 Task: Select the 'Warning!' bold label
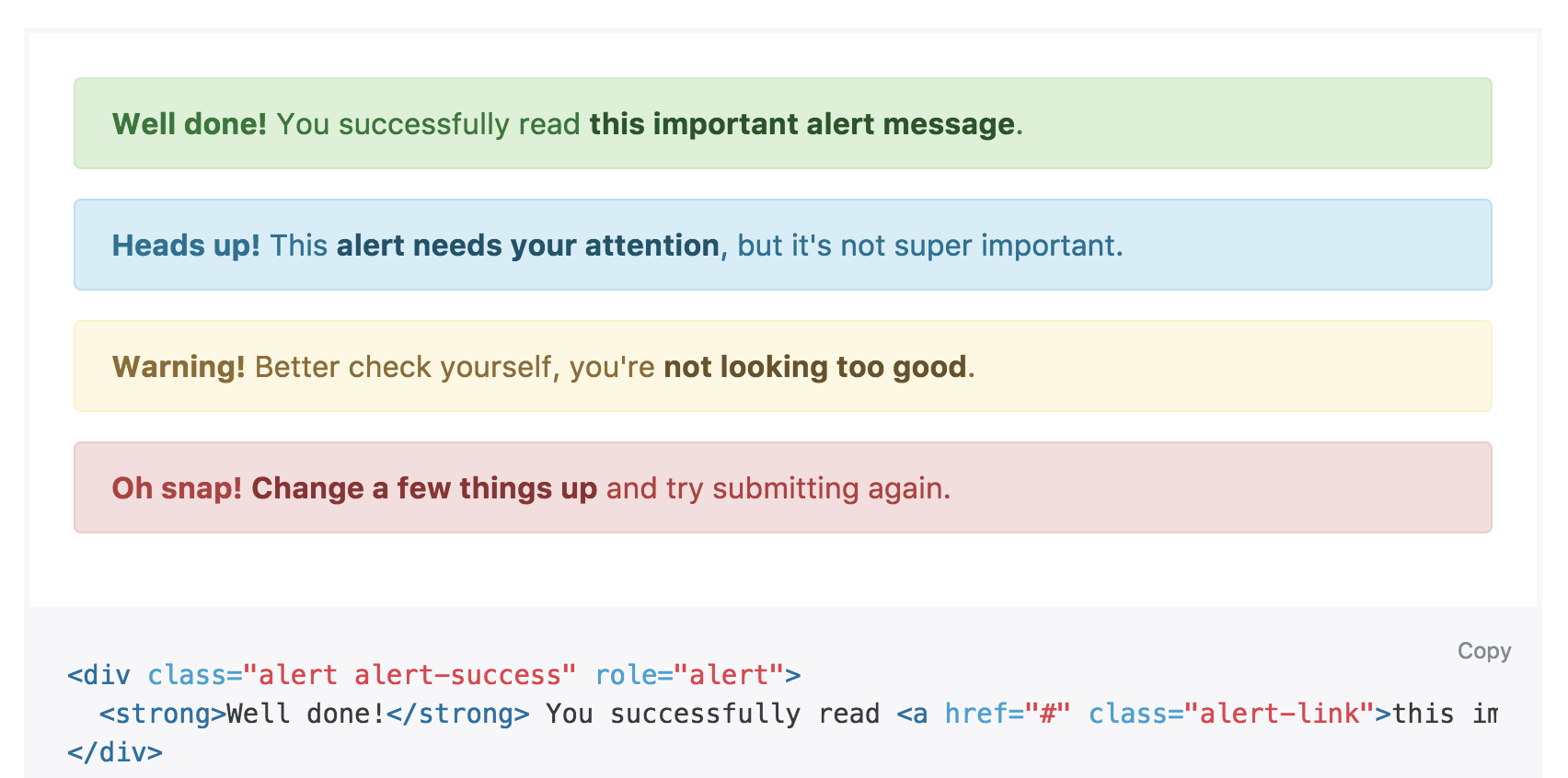coord(179,367)
